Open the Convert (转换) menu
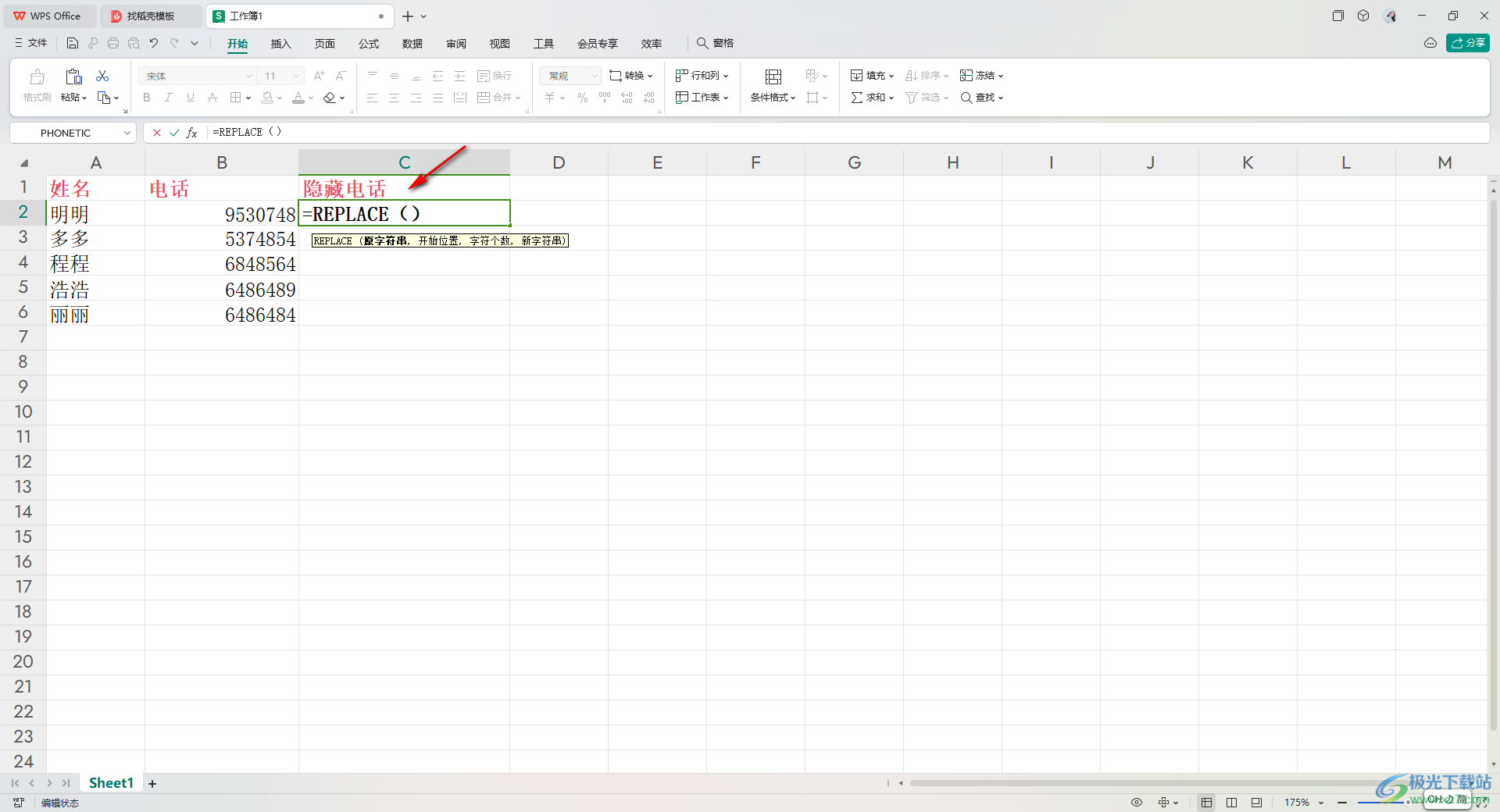Screen dimensions: 1500x812 630,76
